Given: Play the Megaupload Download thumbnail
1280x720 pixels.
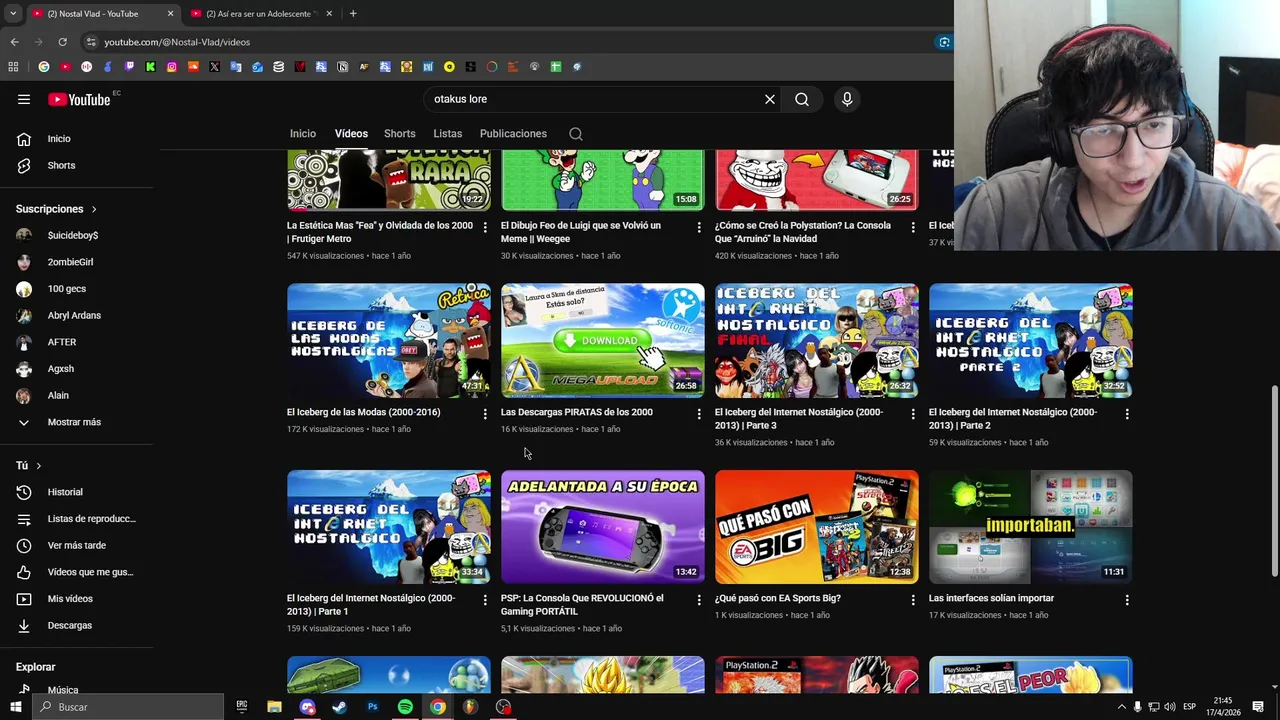Looking at the screenshot, I should (x=603, y=341).
